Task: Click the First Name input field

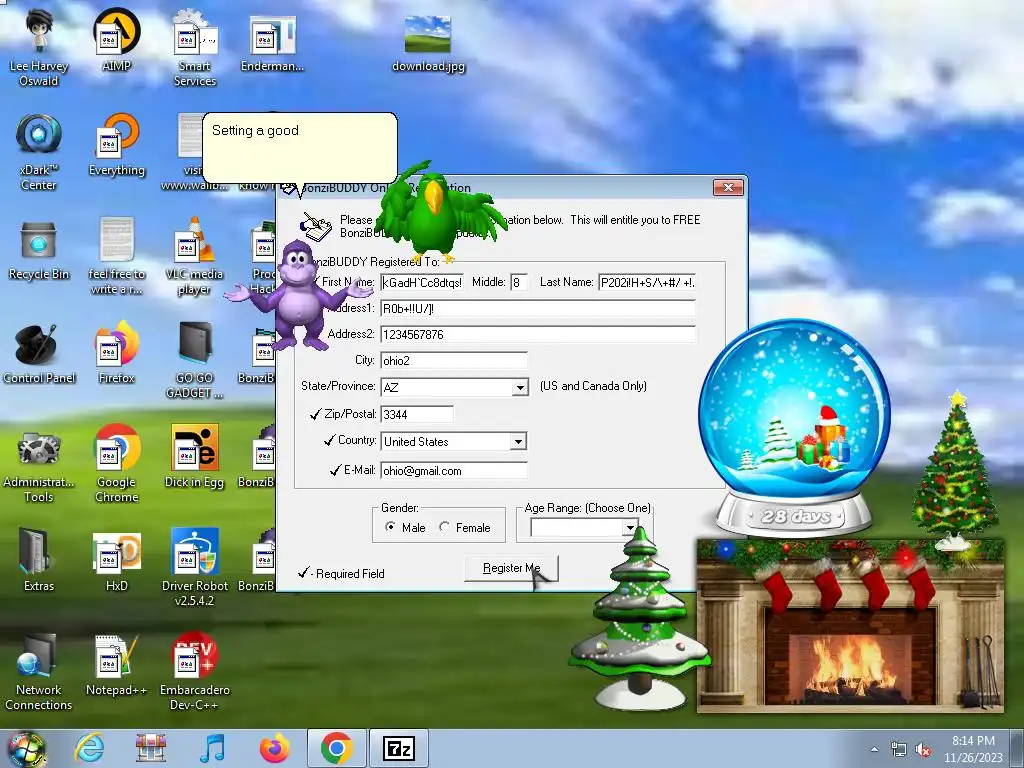Action: [422, 282]
